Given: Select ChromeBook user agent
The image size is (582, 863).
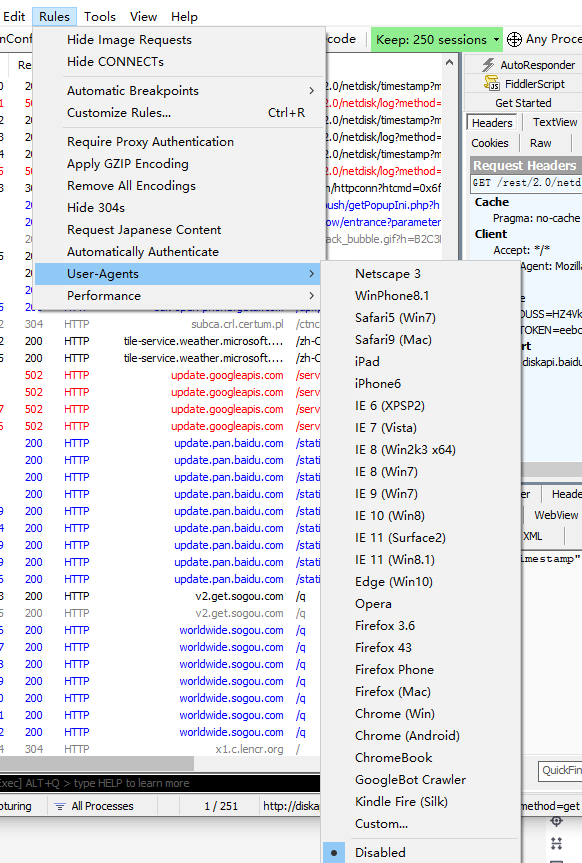Looking at the screenshot, I should (394, 758).
